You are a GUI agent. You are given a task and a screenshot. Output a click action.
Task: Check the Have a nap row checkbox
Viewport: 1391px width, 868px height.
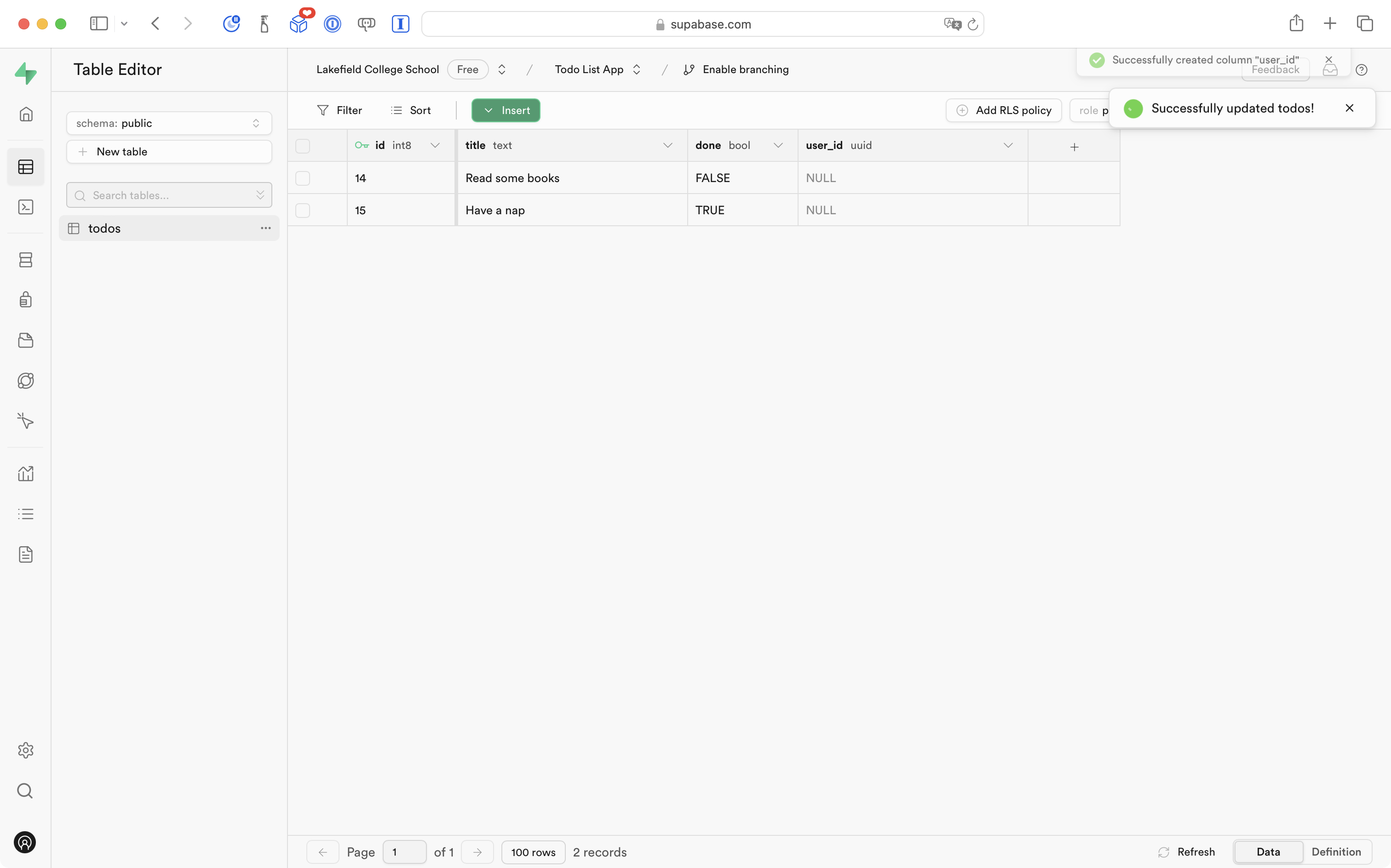(303, 210)
